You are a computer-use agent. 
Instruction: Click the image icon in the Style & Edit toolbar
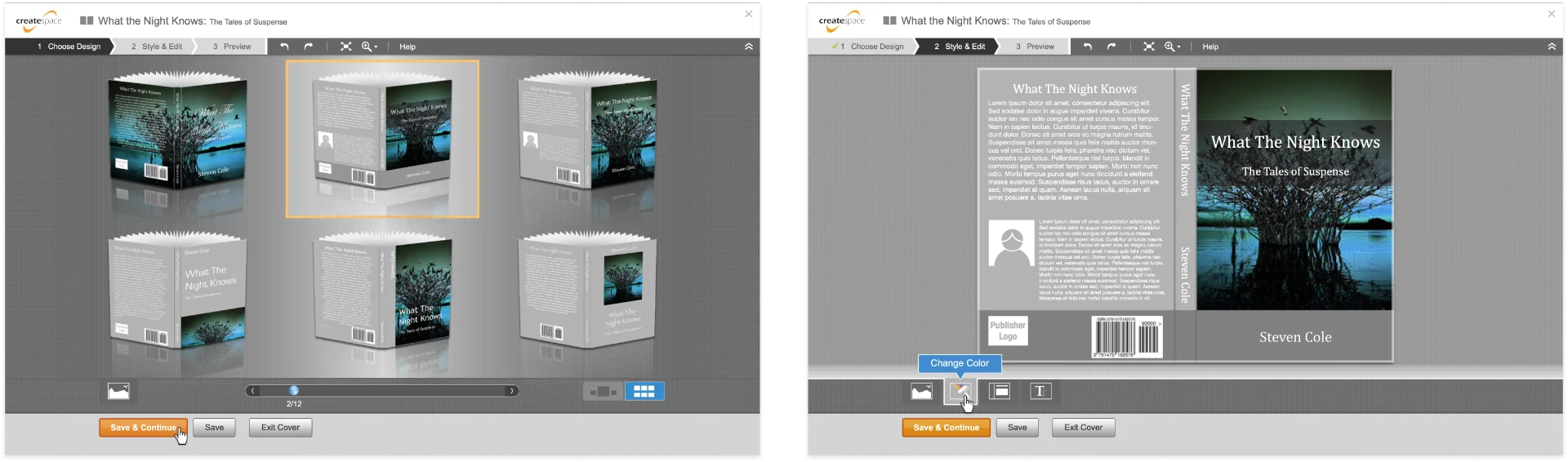(x=922, y=392)
